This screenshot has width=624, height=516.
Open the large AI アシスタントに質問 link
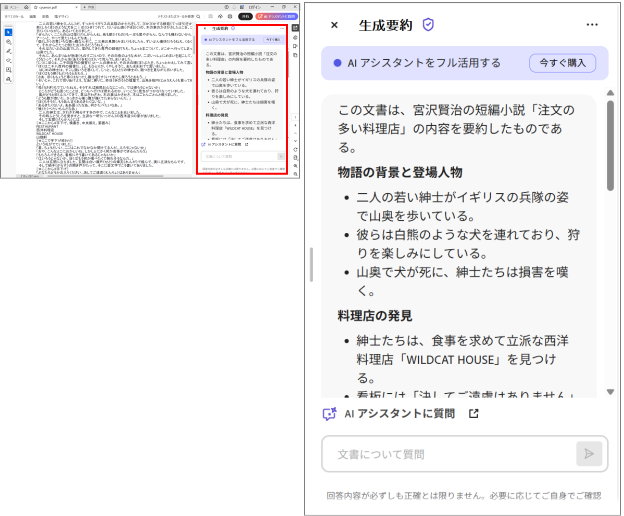pos(400,414)
